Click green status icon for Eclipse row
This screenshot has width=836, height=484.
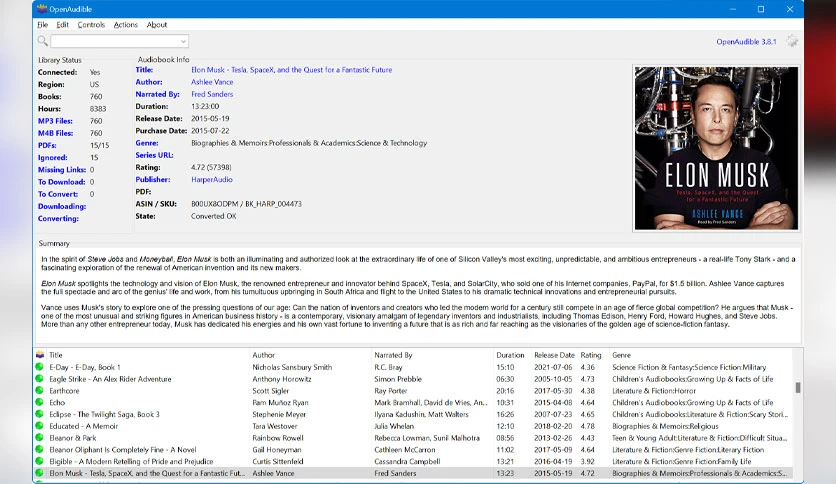pyautogui.click(x=39, y=414)
